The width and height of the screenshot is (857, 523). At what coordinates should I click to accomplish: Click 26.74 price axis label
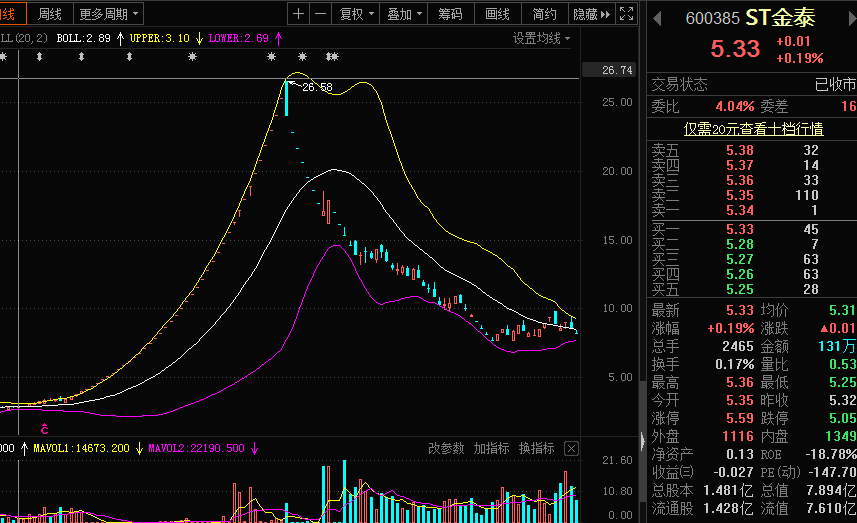point(617,70)
